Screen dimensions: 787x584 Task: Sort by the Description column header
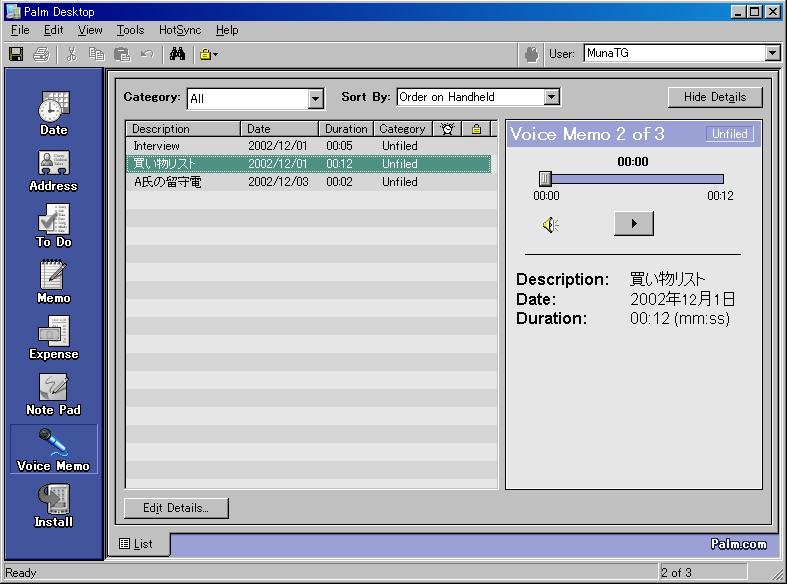click(x=183, y=129)
